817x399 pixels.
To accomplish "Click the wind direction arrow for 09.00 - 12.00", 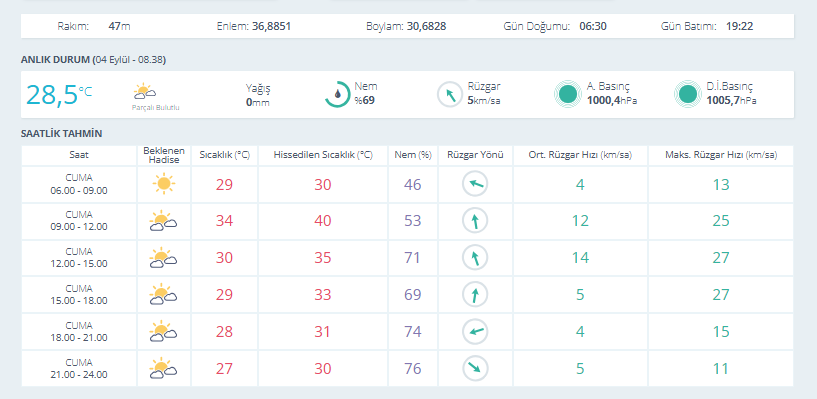I will [475, 221].
